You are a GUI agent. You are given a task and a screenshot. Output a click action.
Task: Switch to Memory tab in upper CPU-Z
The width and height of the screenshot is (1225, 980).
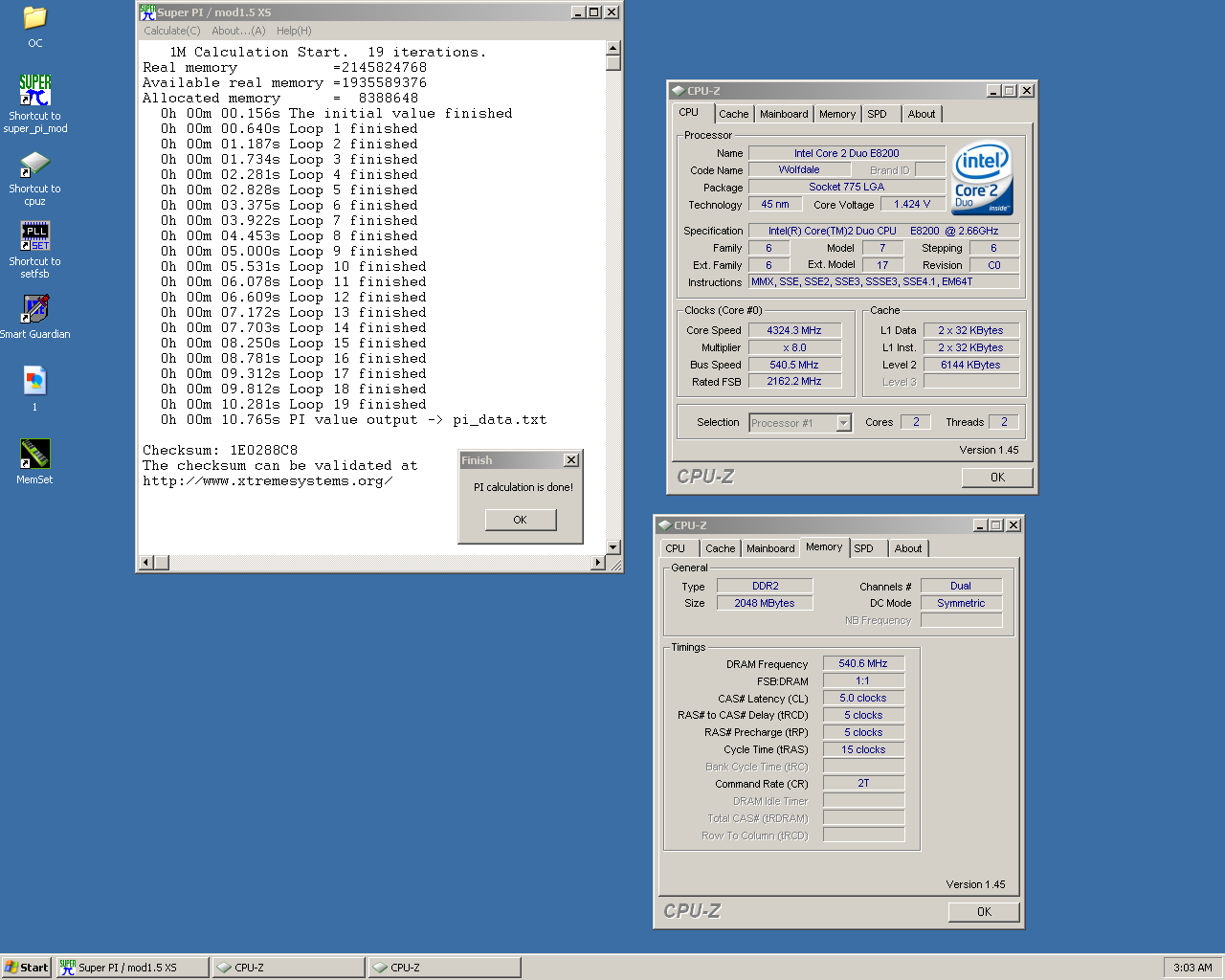(837, 114)
